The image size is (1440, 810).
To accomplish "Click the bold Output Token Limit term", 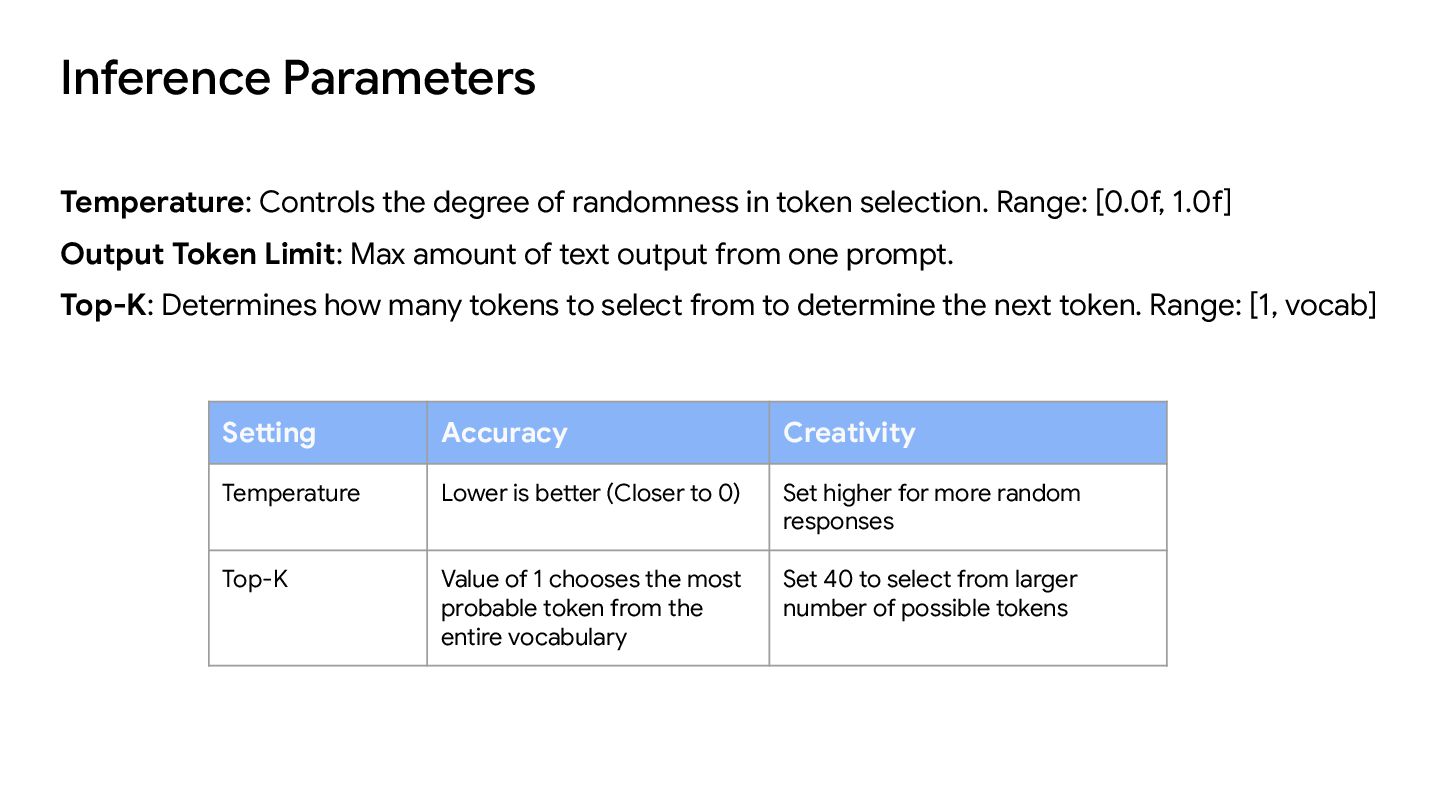I will pos(197,254).
